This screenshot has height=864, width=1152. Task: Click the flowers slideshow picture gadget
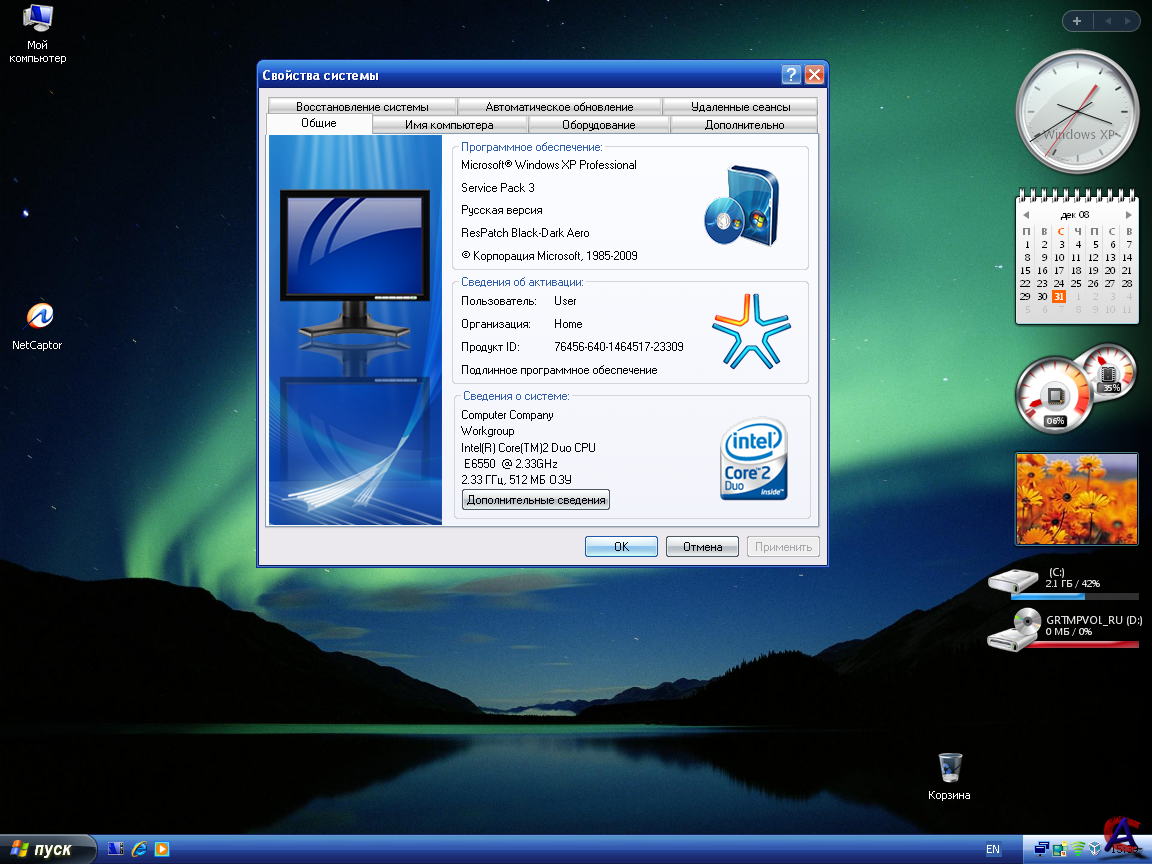pos(1076,498)
